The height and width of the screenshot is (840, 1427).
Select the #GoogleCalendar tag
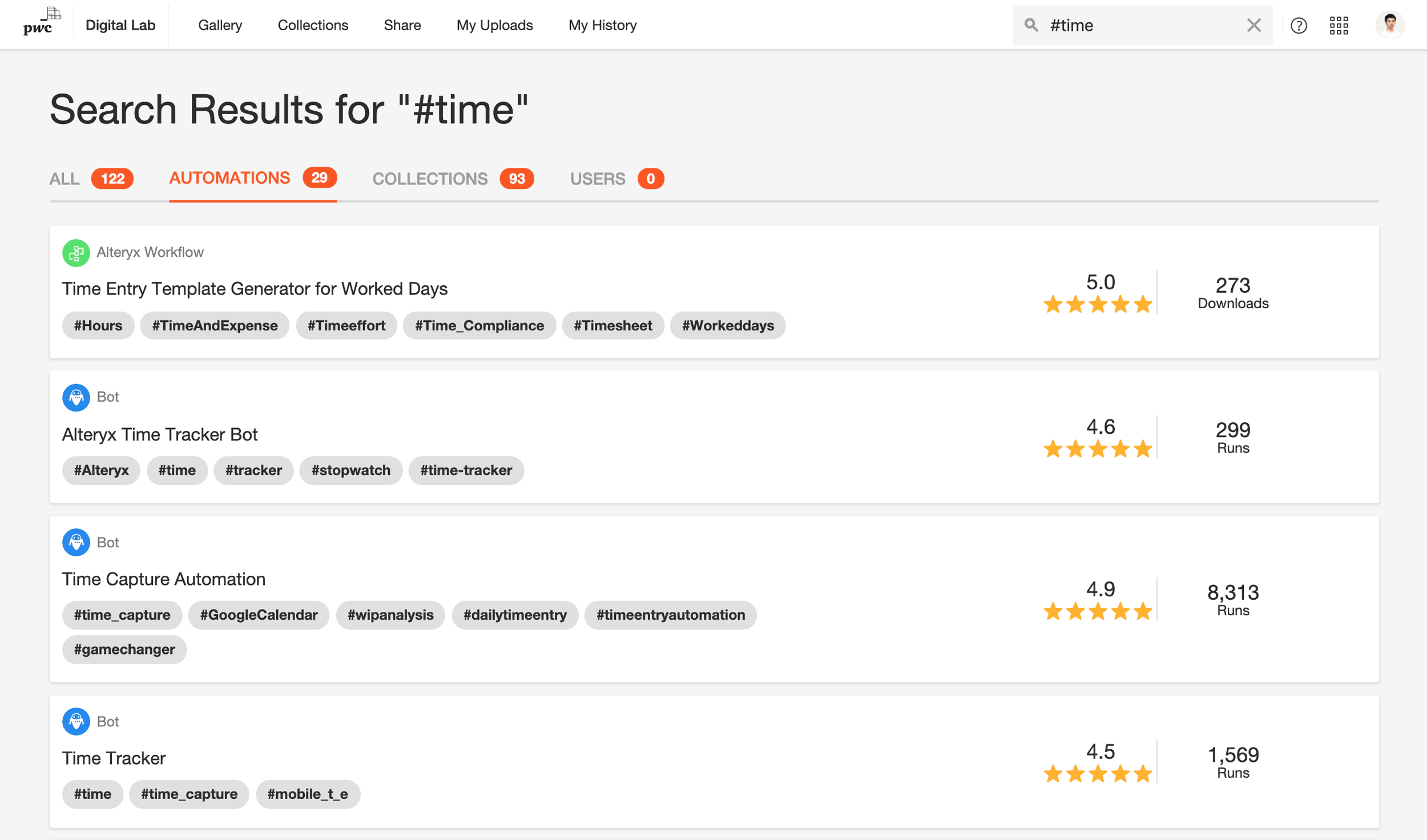(259, 615)
